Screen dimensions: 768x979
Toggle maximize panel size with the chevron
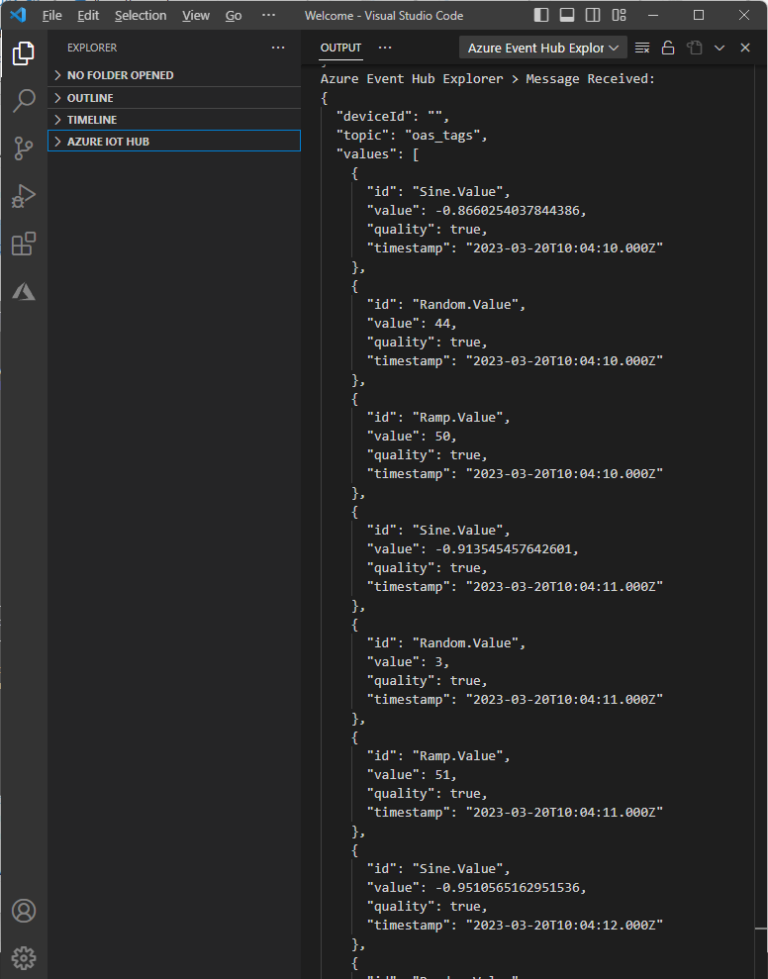coord(719,47)
